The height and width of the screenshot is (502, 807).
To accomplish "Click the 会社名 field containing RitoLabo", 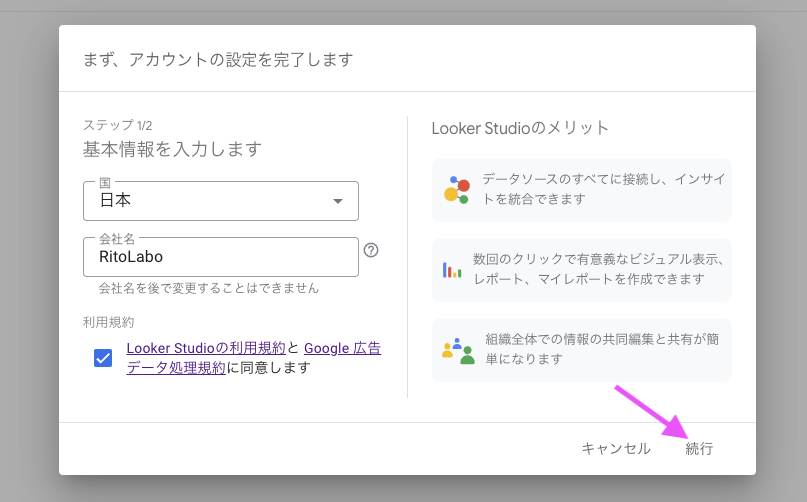I will point(221,257).
